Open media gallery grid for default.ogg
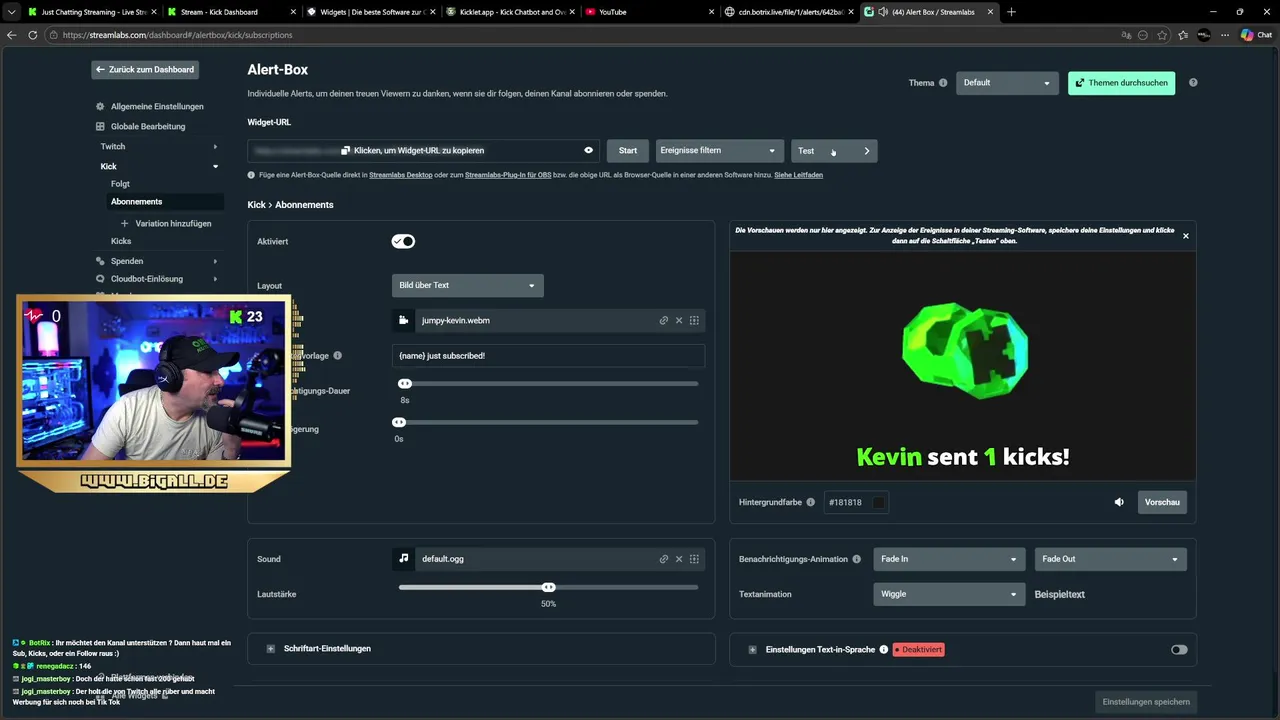 [x=694, y=559]
